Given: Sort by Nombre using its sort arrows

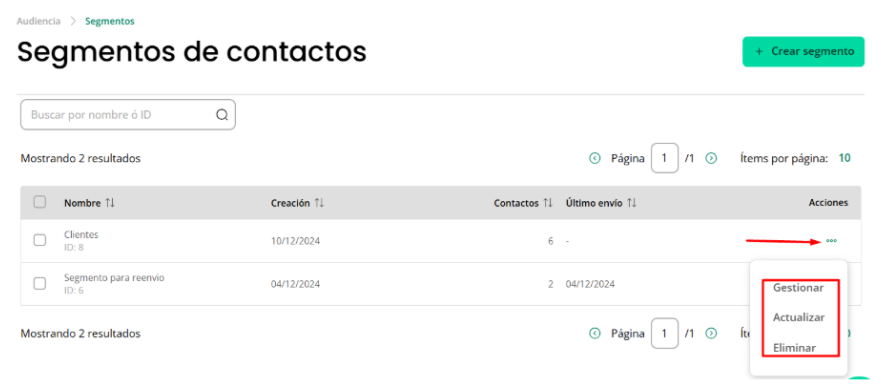Looking at the screenshot, I should (110, 203).
